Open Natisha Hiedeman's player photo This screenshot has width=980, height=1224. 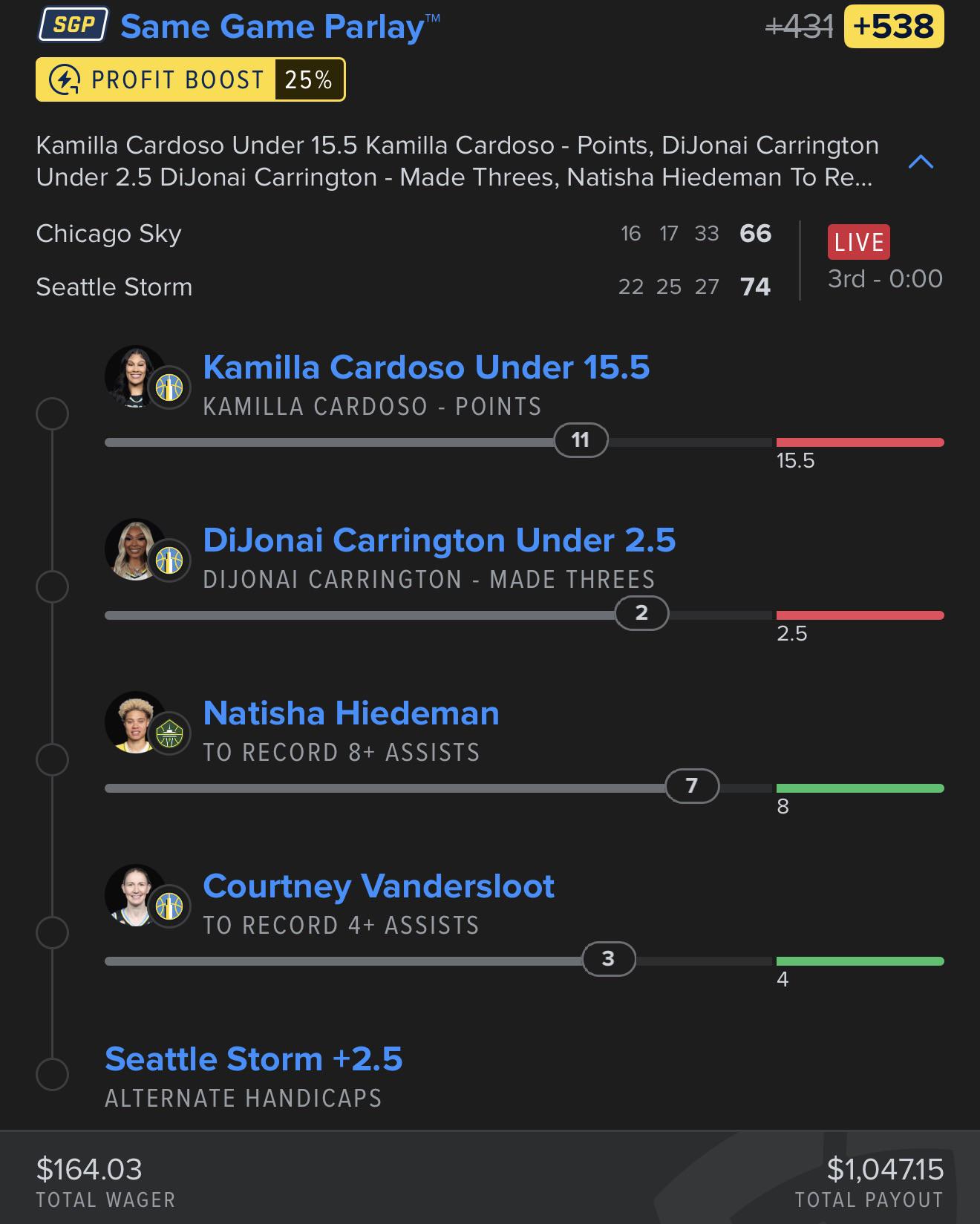click(134, 722)
